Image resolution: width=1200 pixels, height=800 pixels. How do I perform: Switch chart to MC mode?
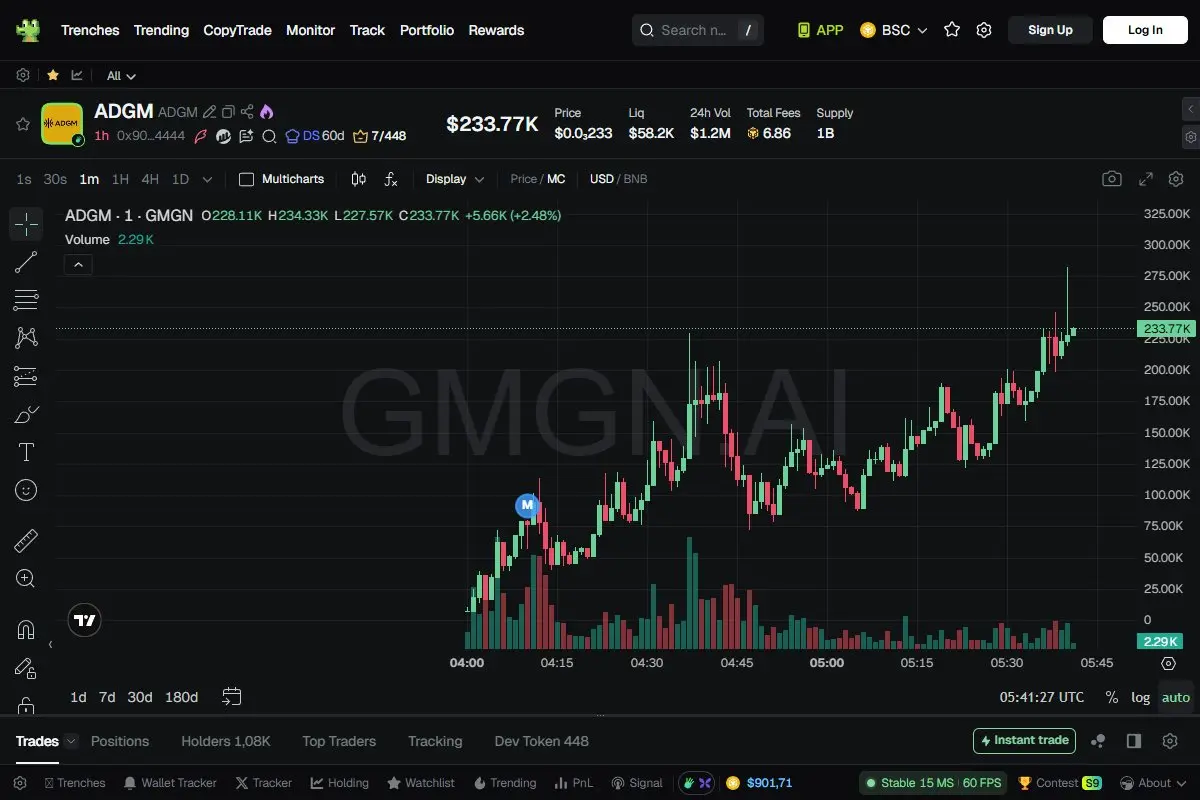556,179
